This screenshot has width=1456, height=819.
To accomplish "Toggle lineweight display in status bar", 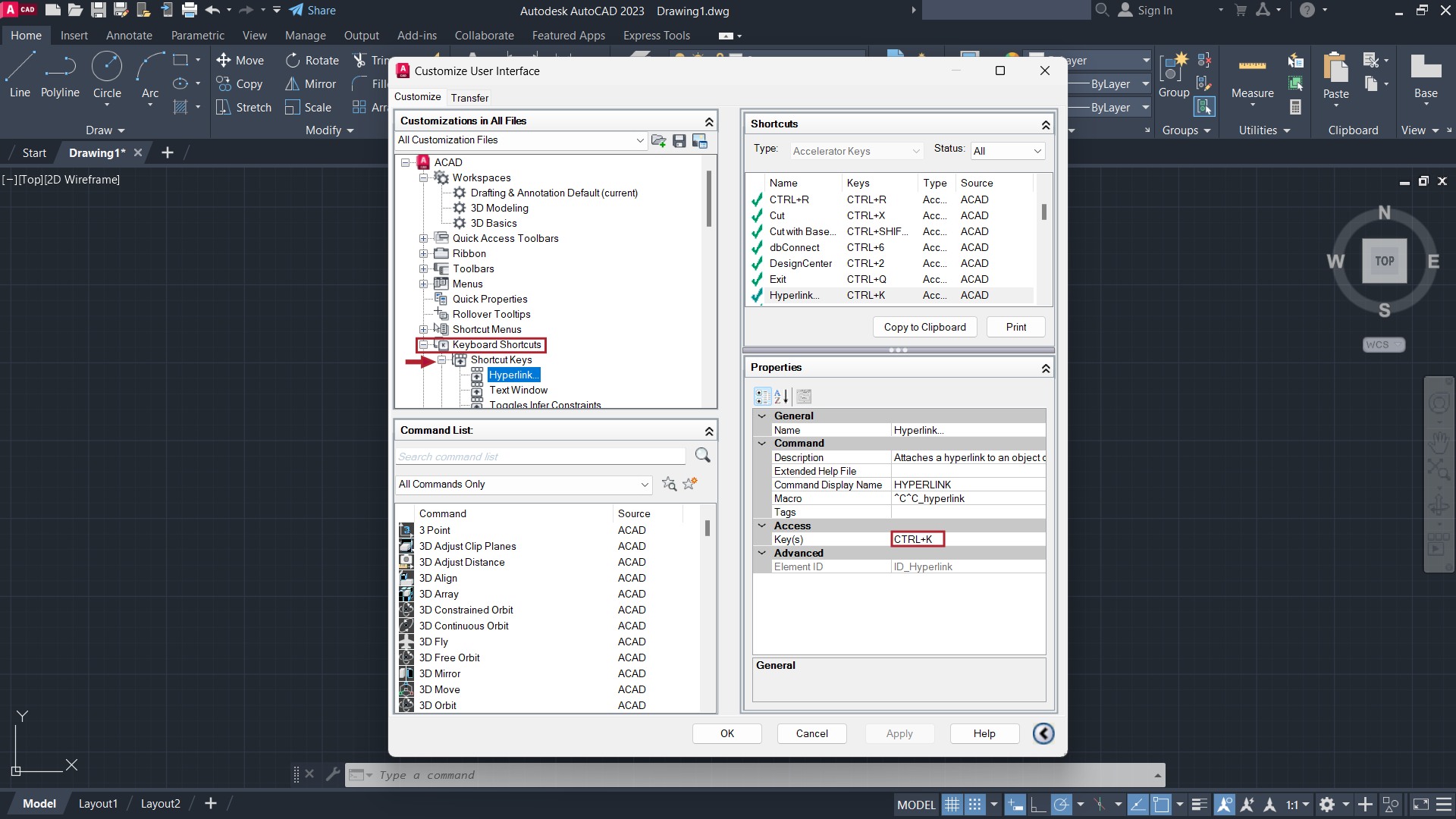I will coord(1199,805).
